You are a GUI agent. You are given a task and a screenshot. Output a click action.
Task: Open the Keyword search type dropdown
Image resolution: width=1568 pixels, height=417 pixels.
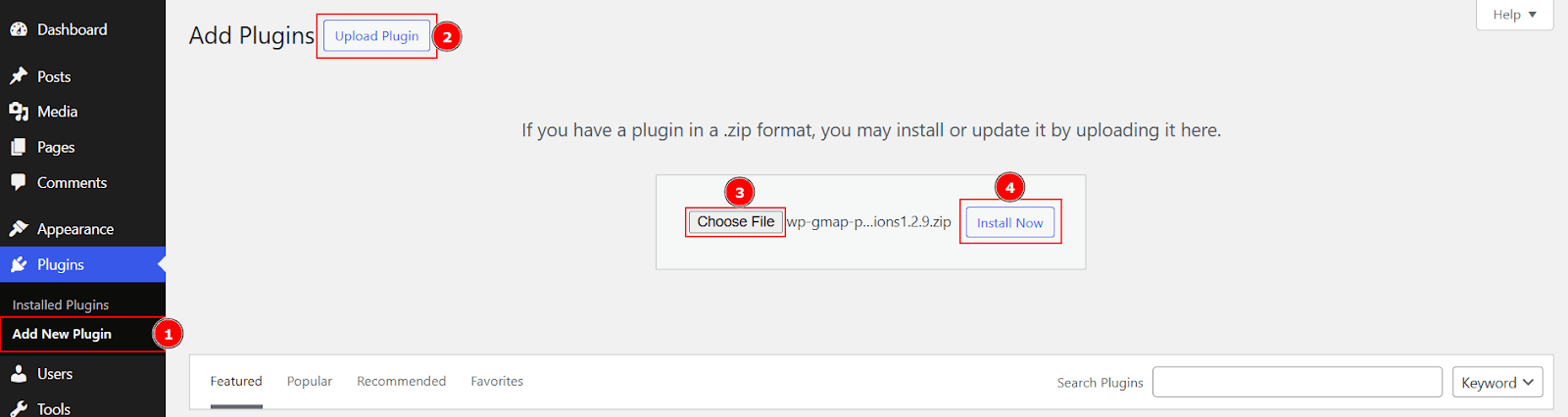[1497, 383]
